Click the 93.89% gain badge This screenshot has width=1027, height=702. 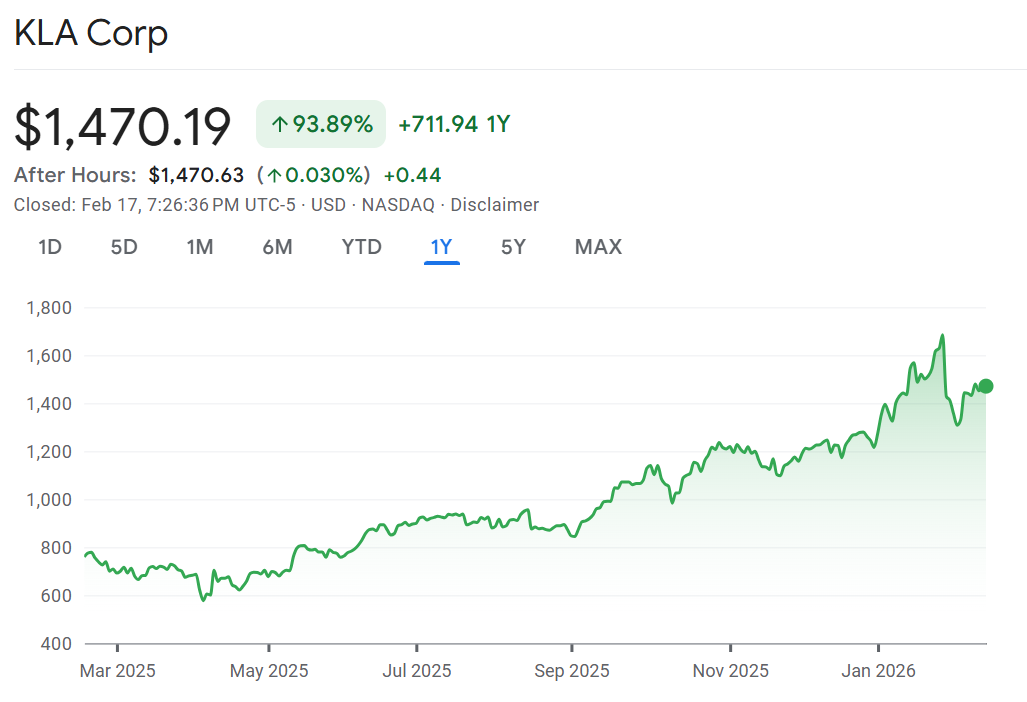click(321, 125)
